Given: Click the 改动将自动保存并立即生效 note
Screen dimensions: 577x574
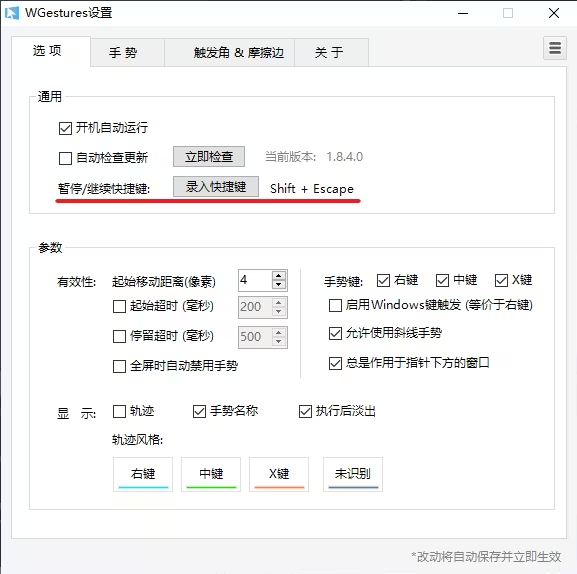Looking at the screenshot, I should 486,556.
